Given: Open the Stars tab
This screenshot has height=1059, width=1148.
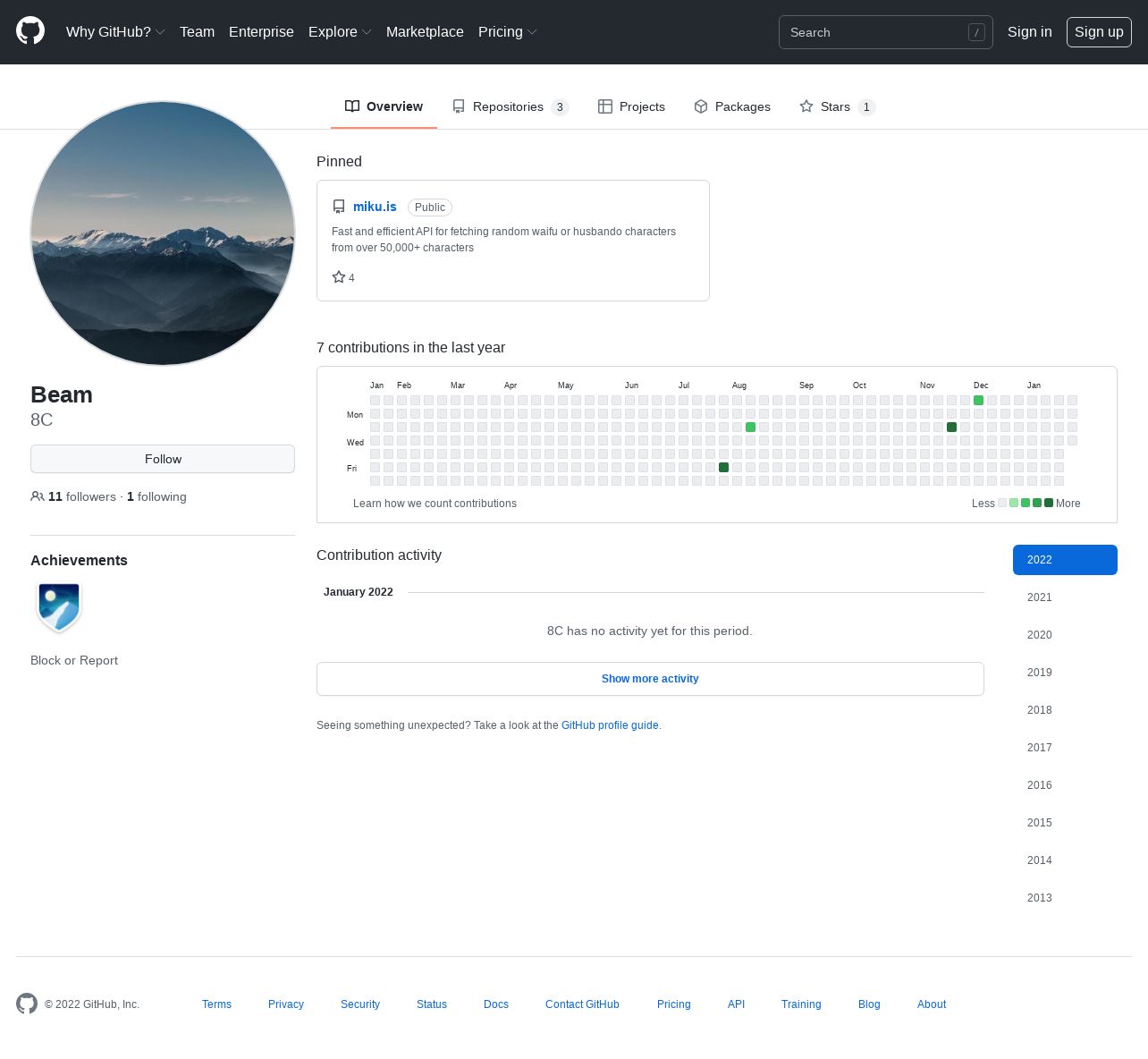Looking at the screenshot, I should coord(836,106).
